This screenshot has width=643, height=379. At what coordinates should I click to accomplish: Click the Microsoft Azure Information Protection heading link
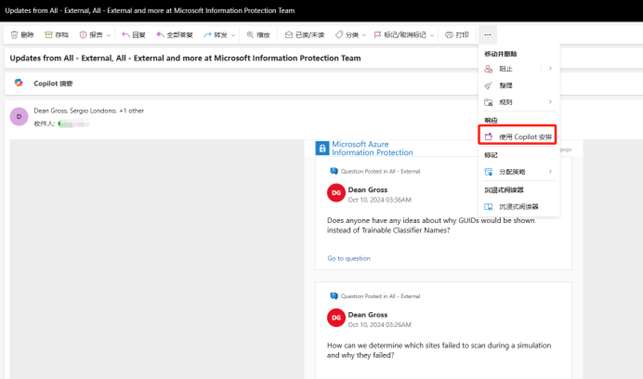pos(372,148)
